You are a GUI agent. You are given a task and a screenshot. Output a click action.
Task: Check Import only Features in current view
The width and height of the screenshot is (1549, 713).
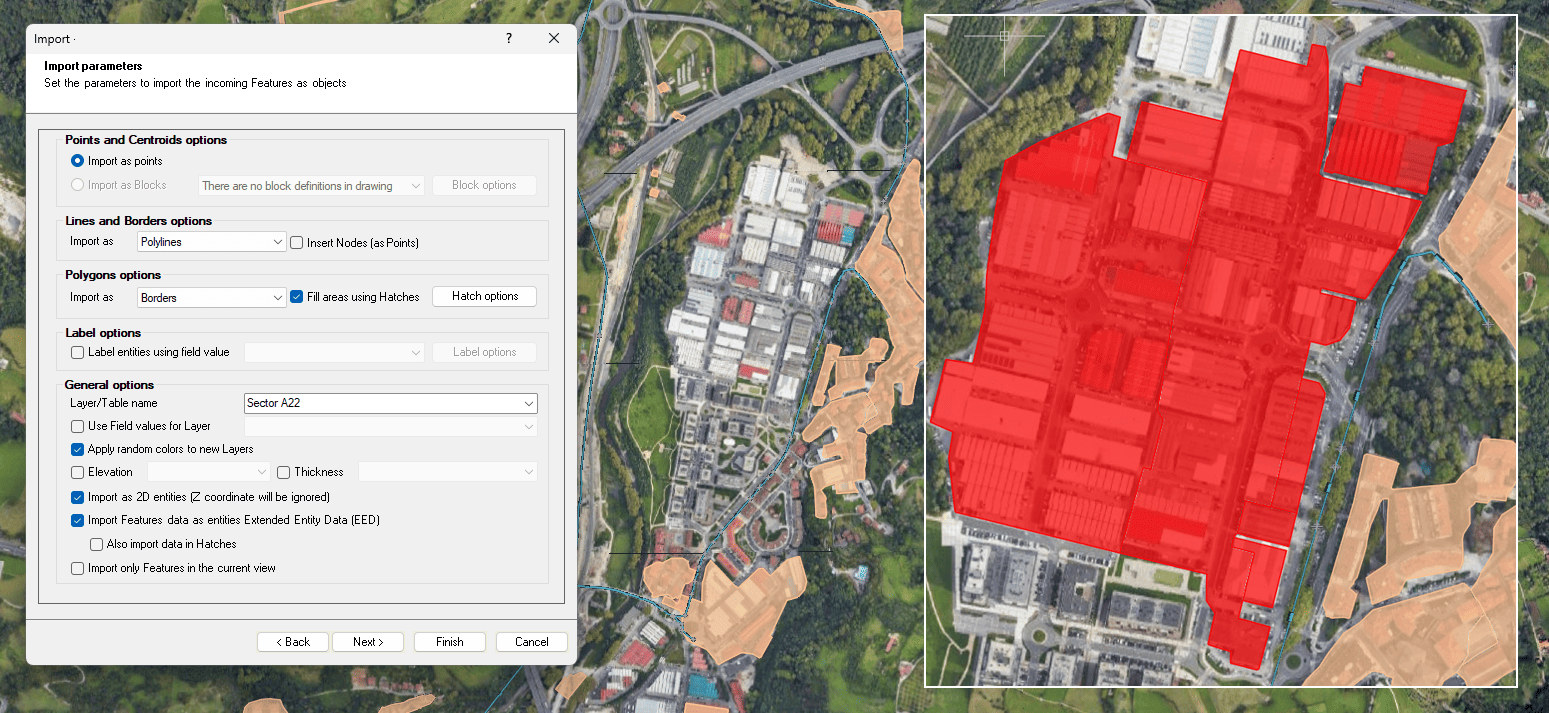78,568
